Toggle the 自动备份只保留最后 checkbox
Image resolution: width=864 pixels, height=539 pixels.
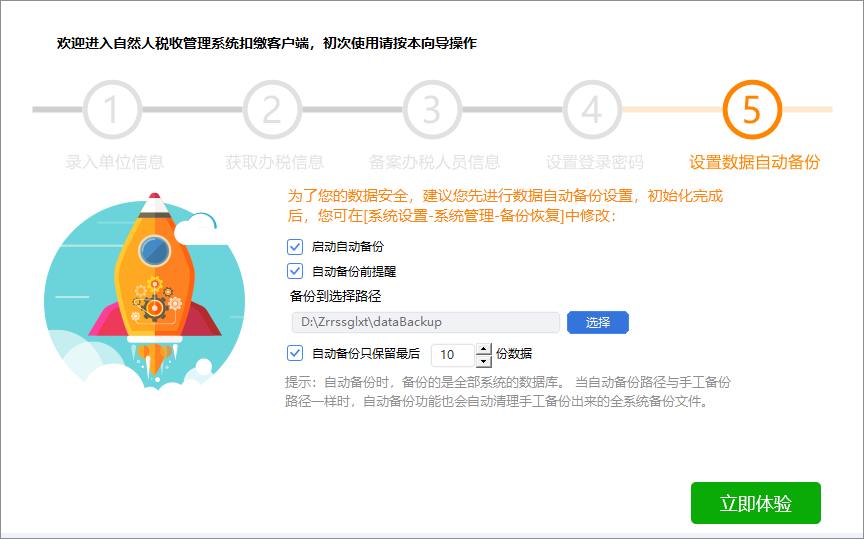pyautogui.click(x=295, y=353)
